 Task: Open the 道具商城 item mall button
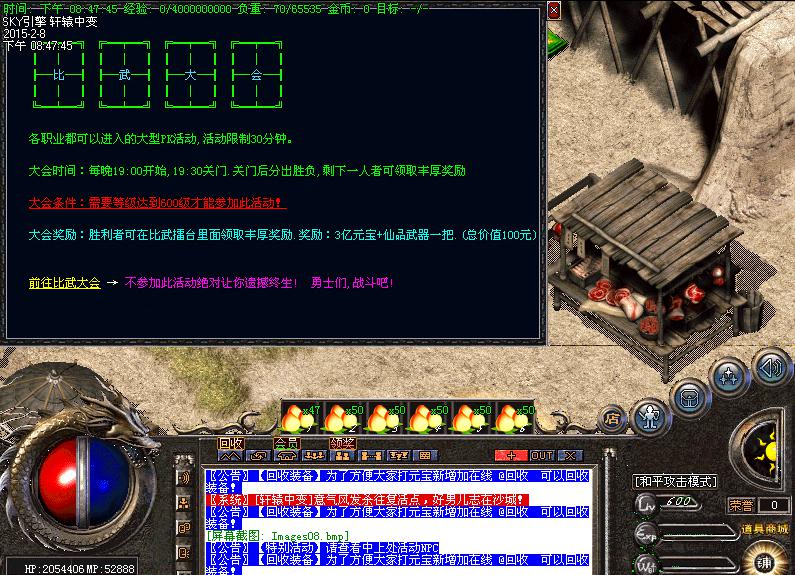click(765, 528)
